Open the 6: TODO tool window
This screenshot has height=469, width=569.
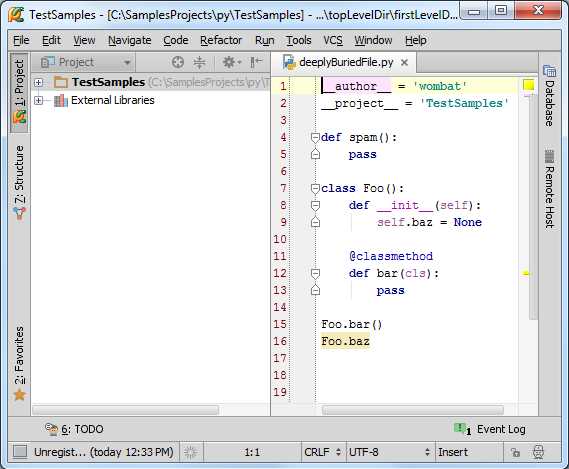tap(74, 429)
